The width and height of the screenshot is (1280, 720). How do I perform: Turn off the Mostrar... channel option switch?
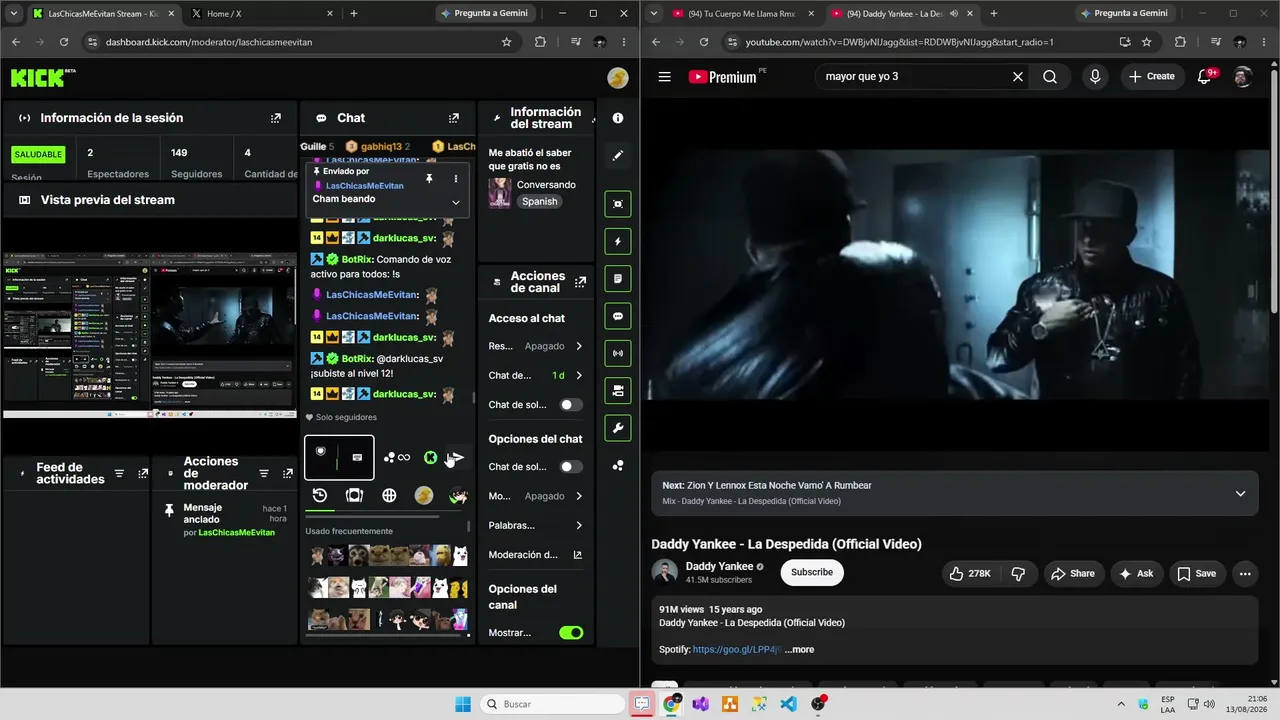click(x=571, y=633)
